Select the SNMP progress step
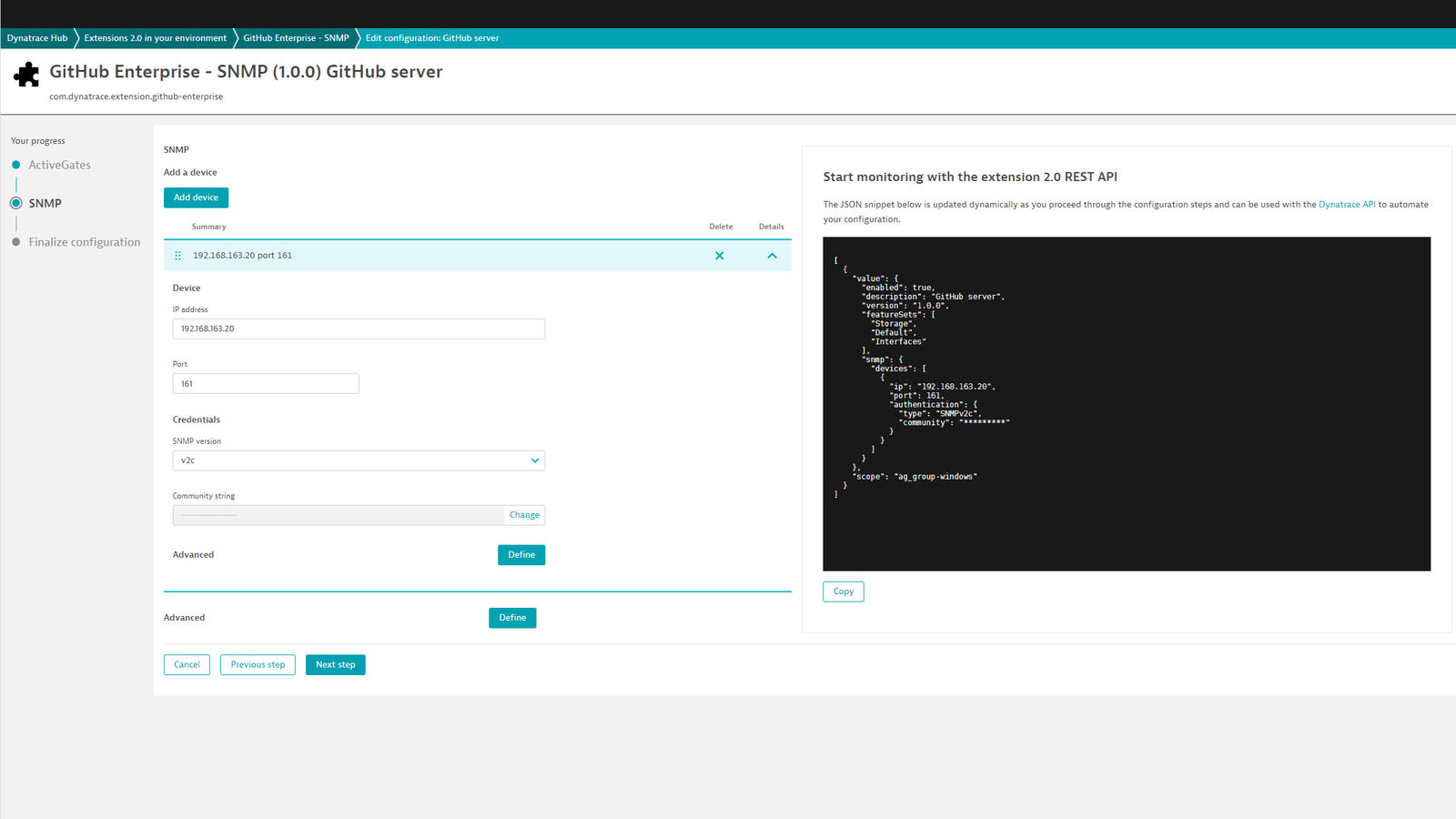 pos(45,203)
